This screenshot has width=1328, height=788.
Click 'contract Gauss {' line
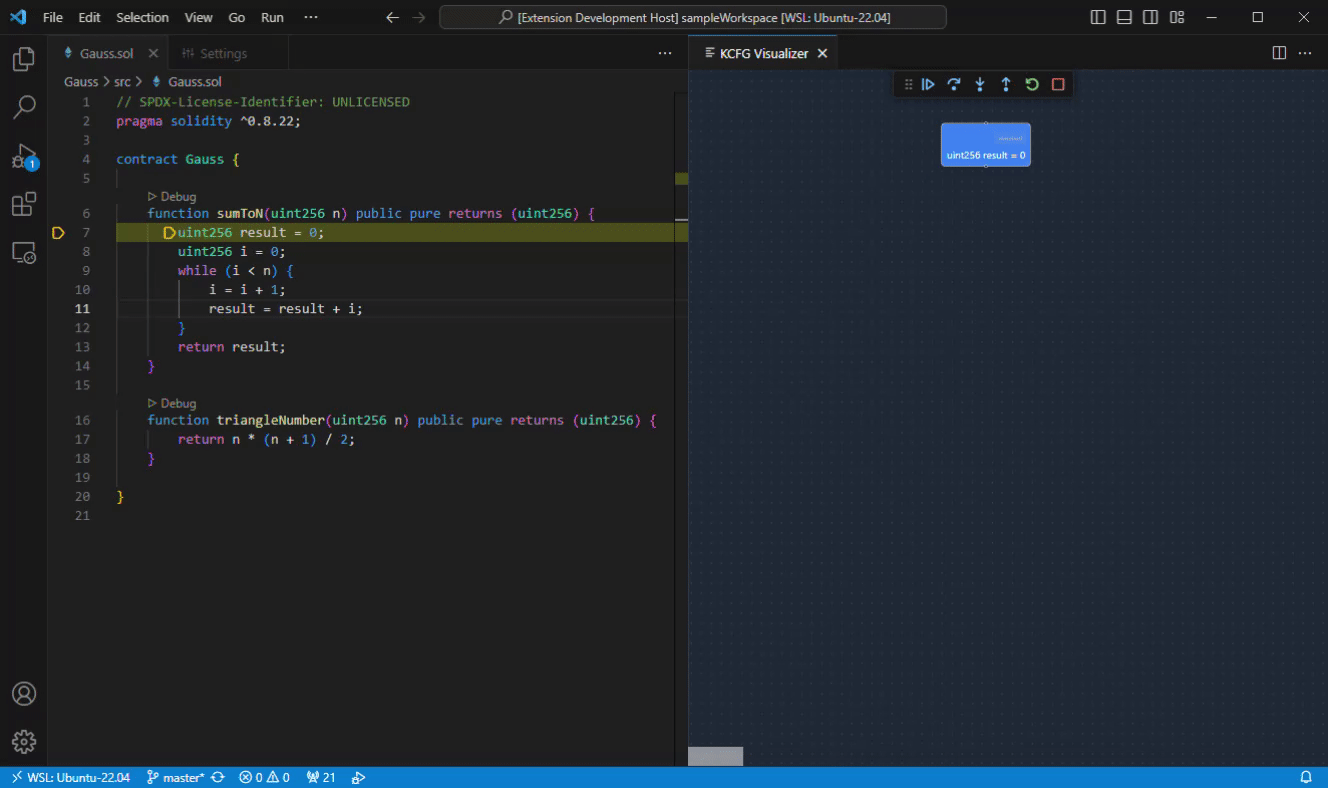pyautogui.click(x=178, y=159)
